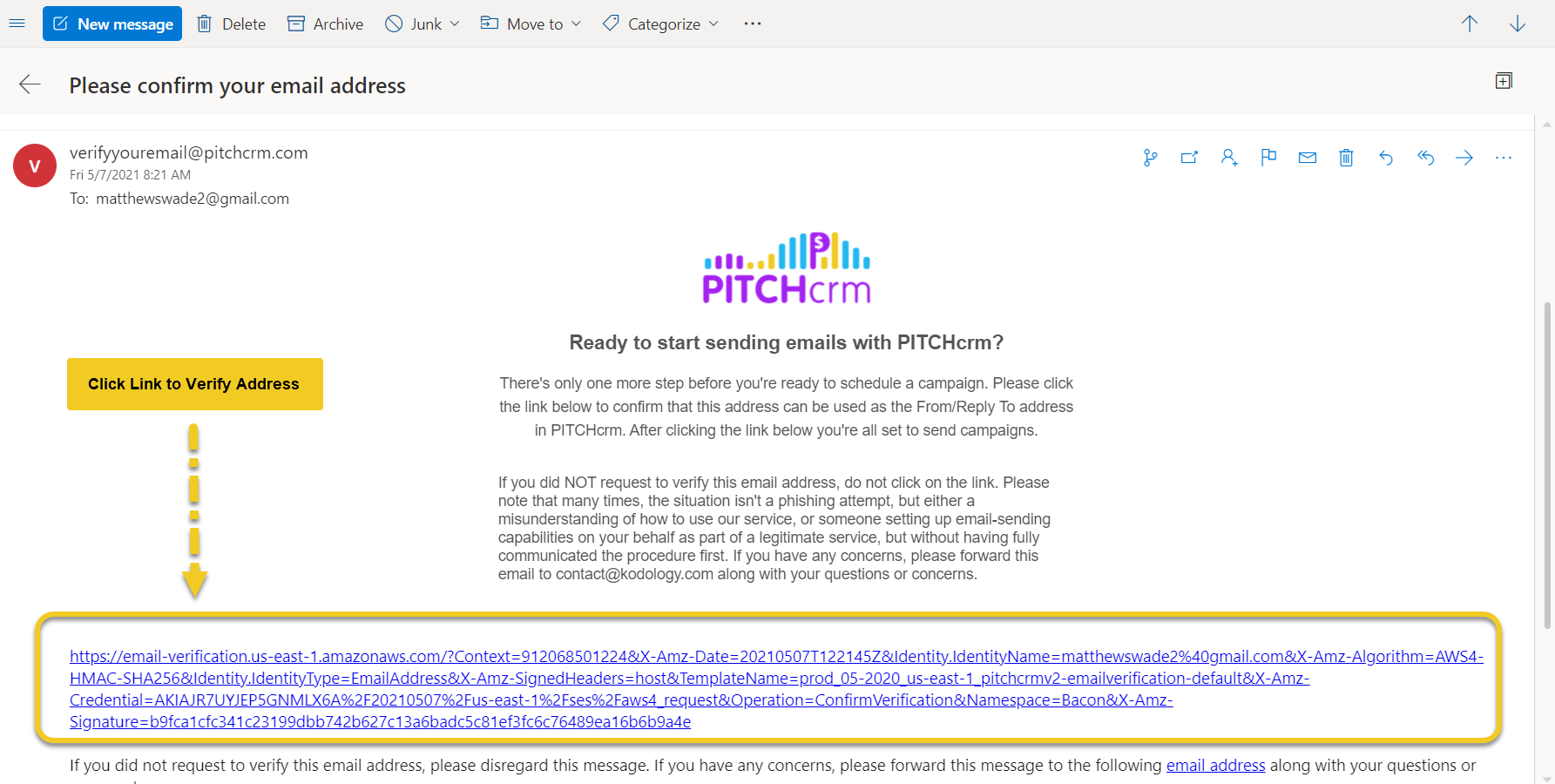Viewport: 1555px width, 784px height.
Task: Open the hamburger navigation menu
Action: (17, 24)
